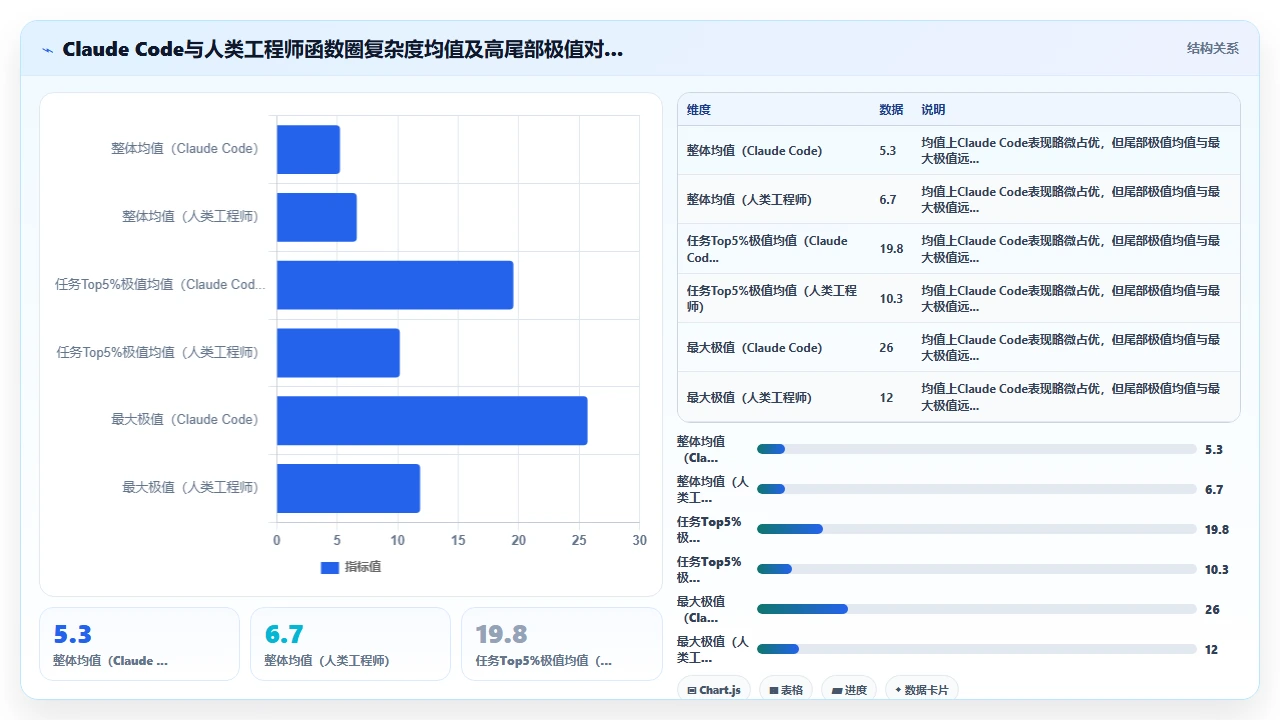This screenshot has width=1280, height=720.
Task: Click the progress bar with value 19.8
Action: [977, 529]
